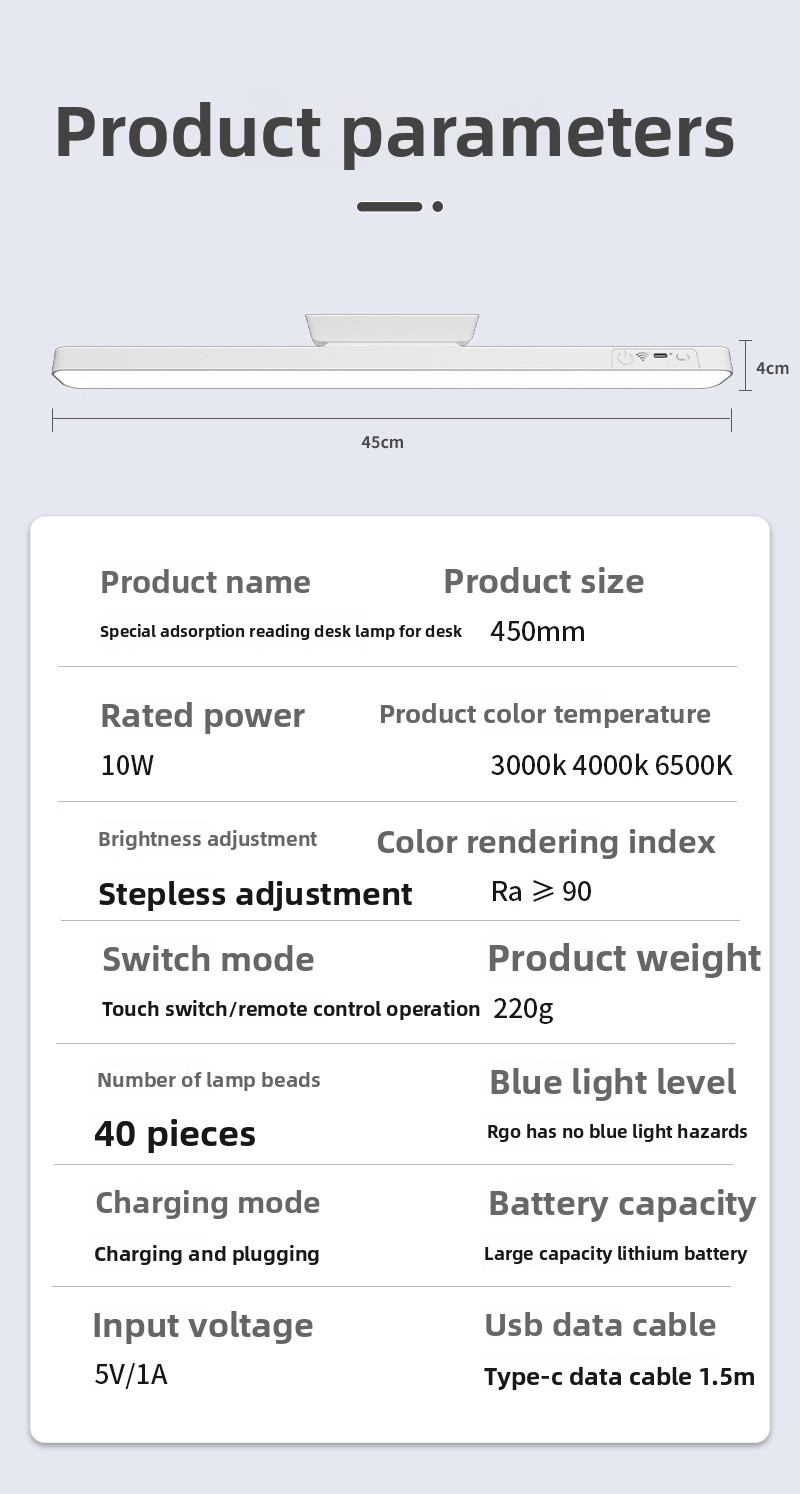800x1494 pixels.
Task: Click the 450mm product size value
Action: coord(537,632)
